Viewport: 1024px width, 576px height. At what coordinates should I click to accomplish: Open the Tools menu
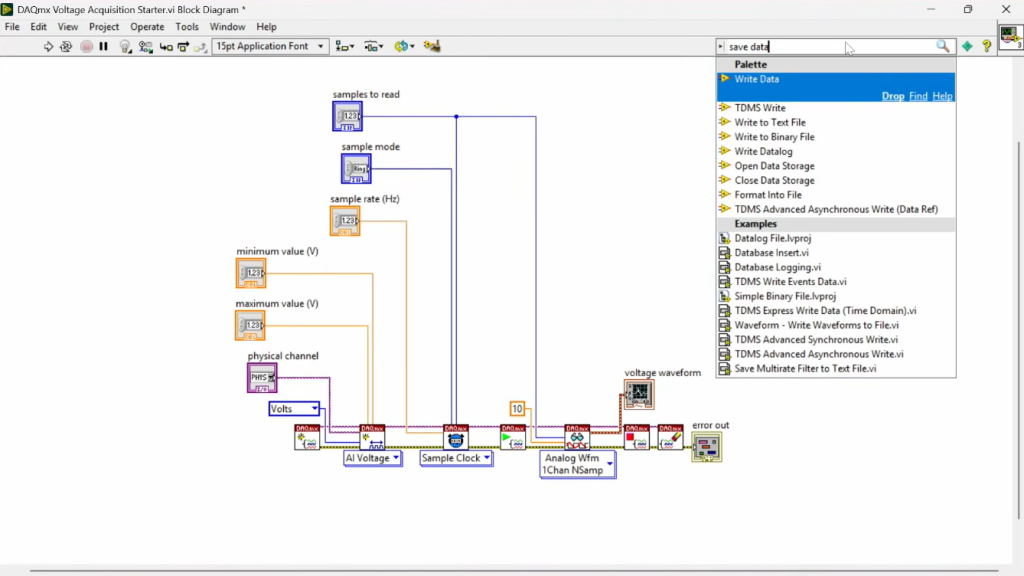point(187,27)
